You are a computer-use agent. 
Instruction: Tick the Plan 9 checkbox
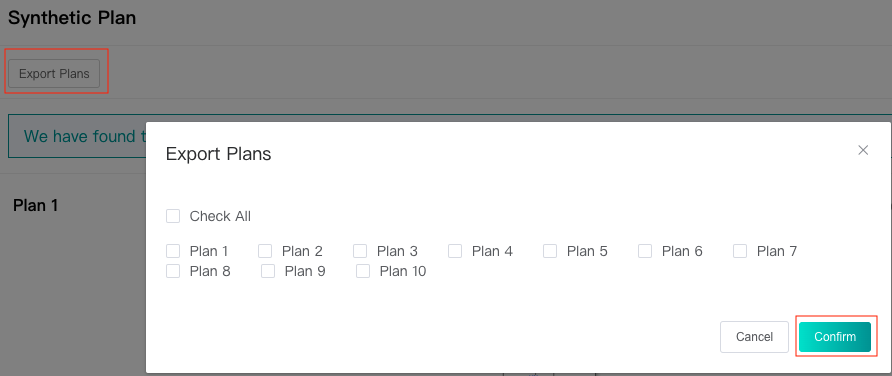pyautogui.click(x=268, y=271)
